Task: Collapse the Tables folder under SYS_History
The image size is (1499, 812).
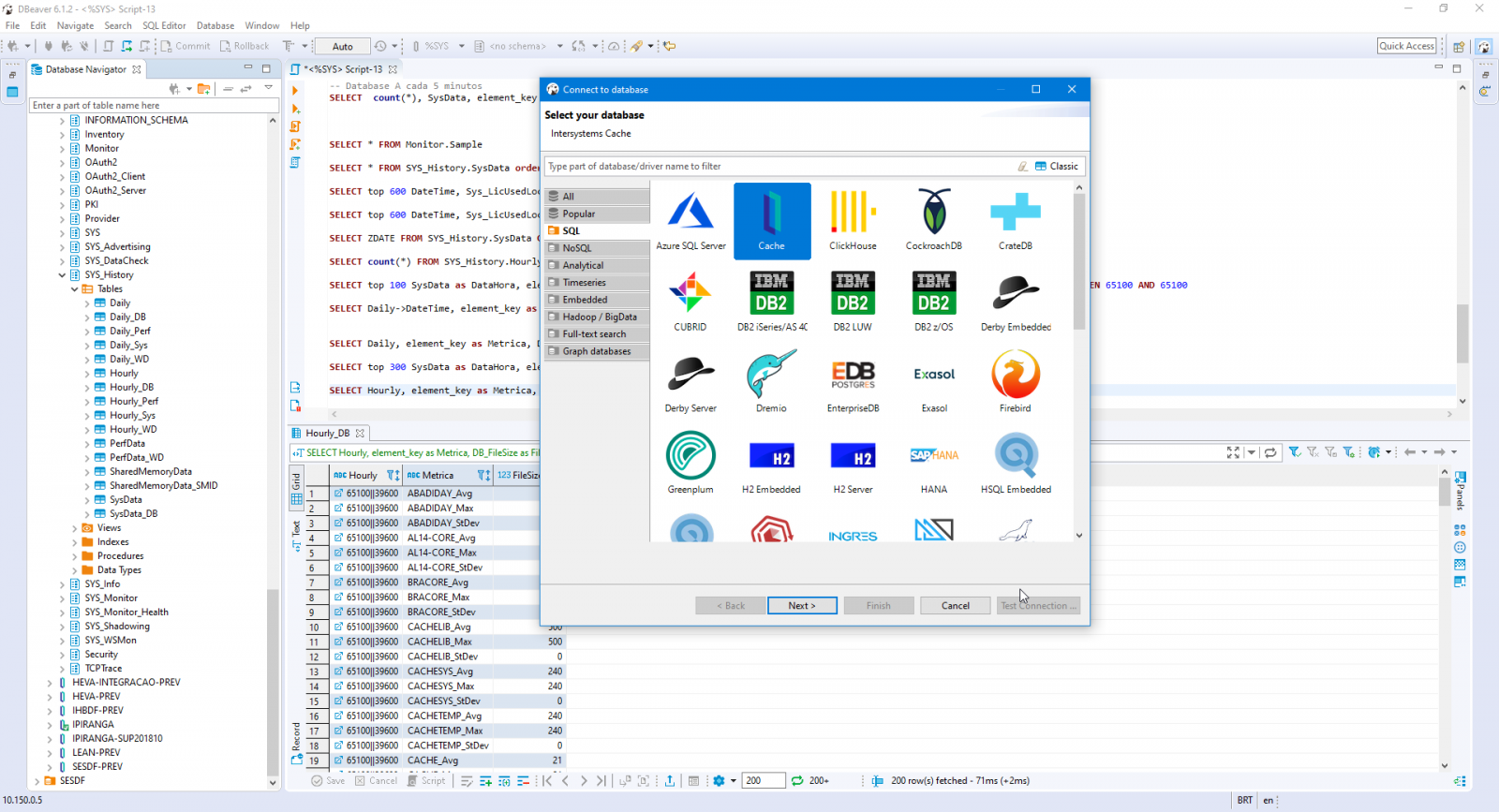Action: coord(75,289)
